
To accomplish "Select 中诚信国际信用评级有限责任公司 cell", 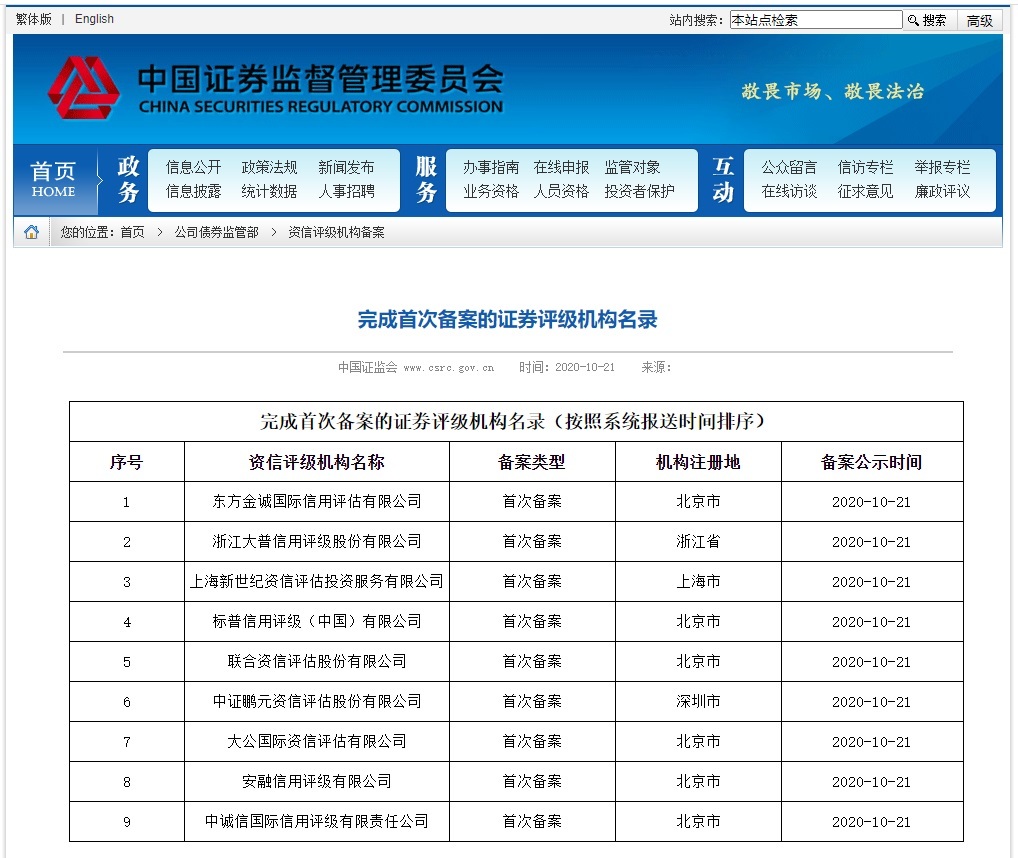I will coord(316,821).
